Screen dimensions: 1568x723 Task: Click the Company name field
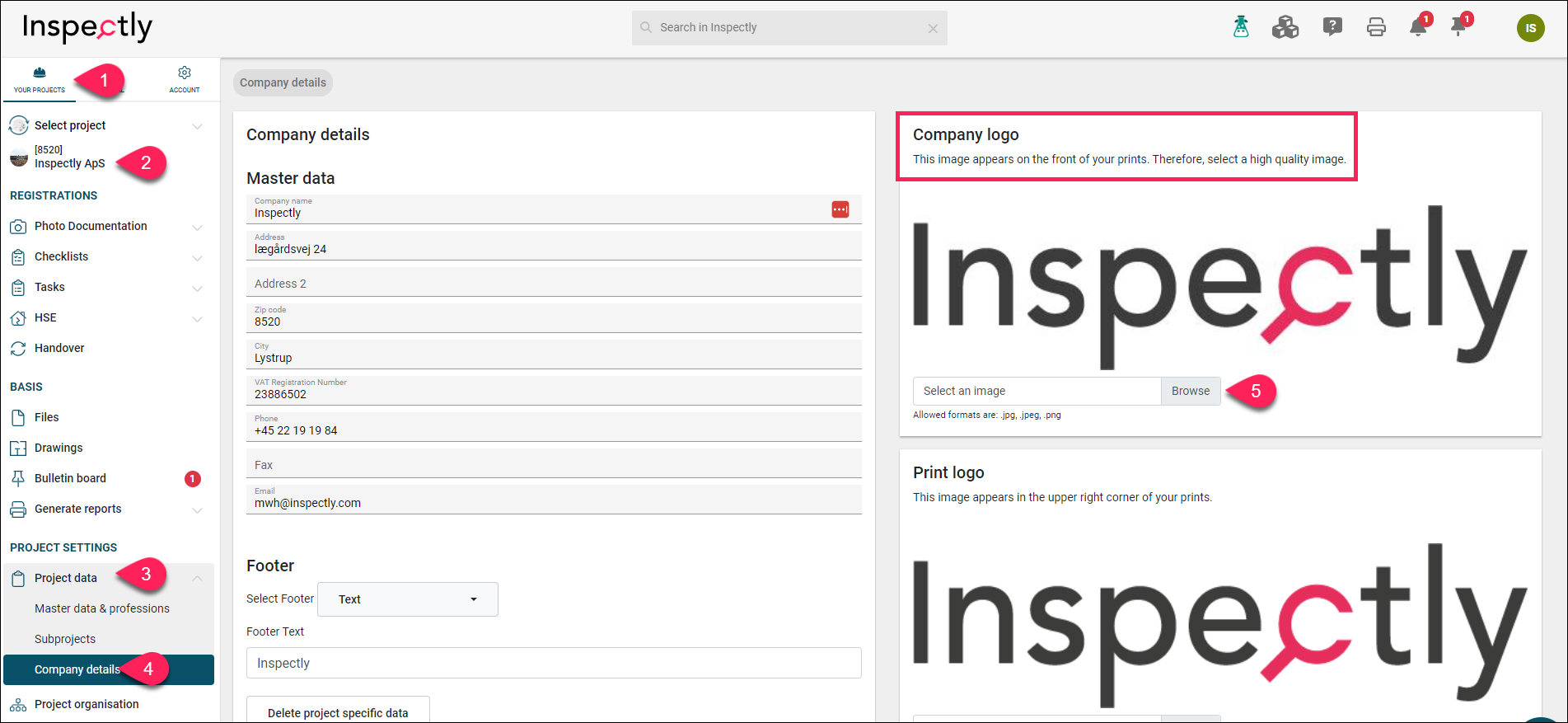[x=554, y=209]
